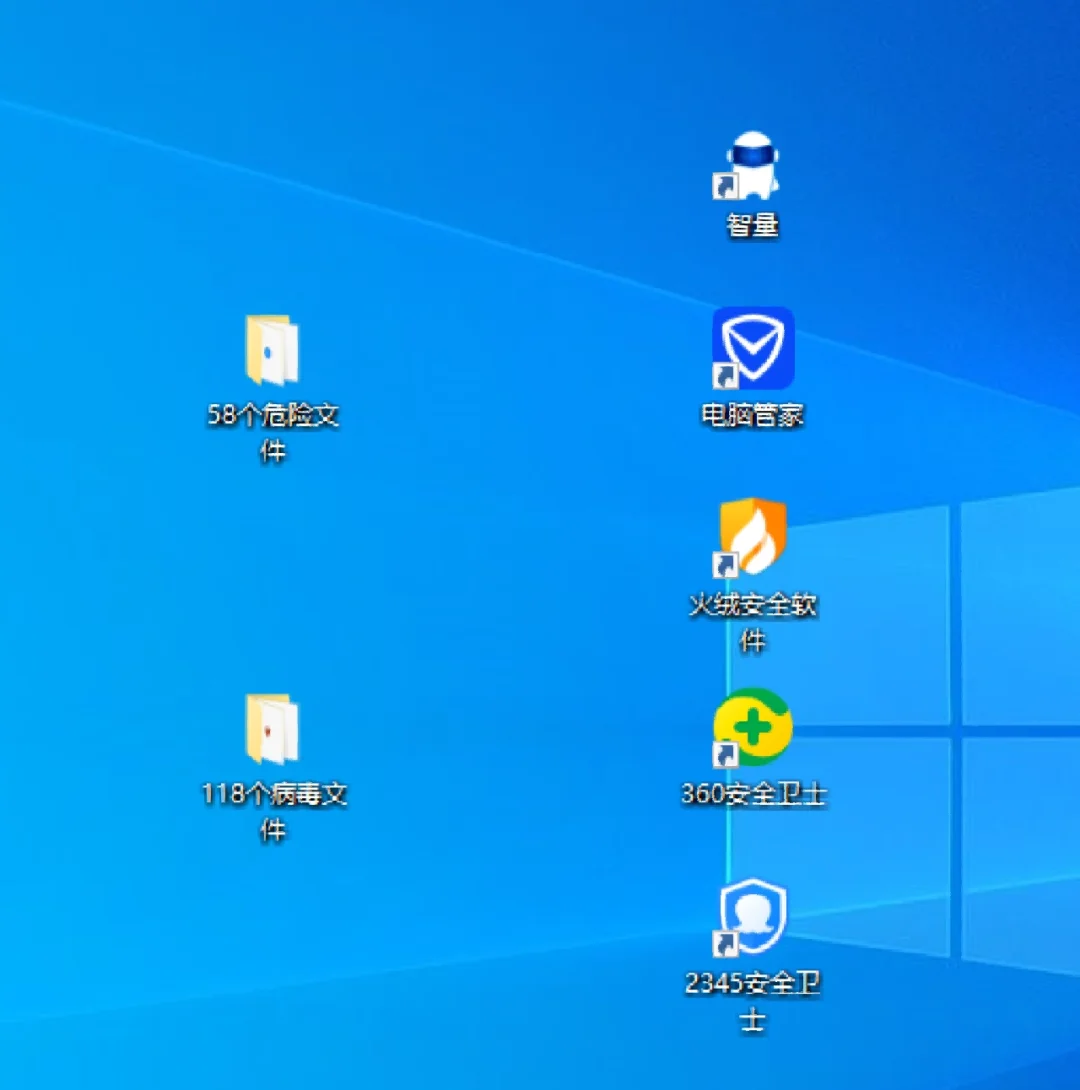
Task: Click the 智量 label text
Action: pyautogui.click(x=753, y=225)
